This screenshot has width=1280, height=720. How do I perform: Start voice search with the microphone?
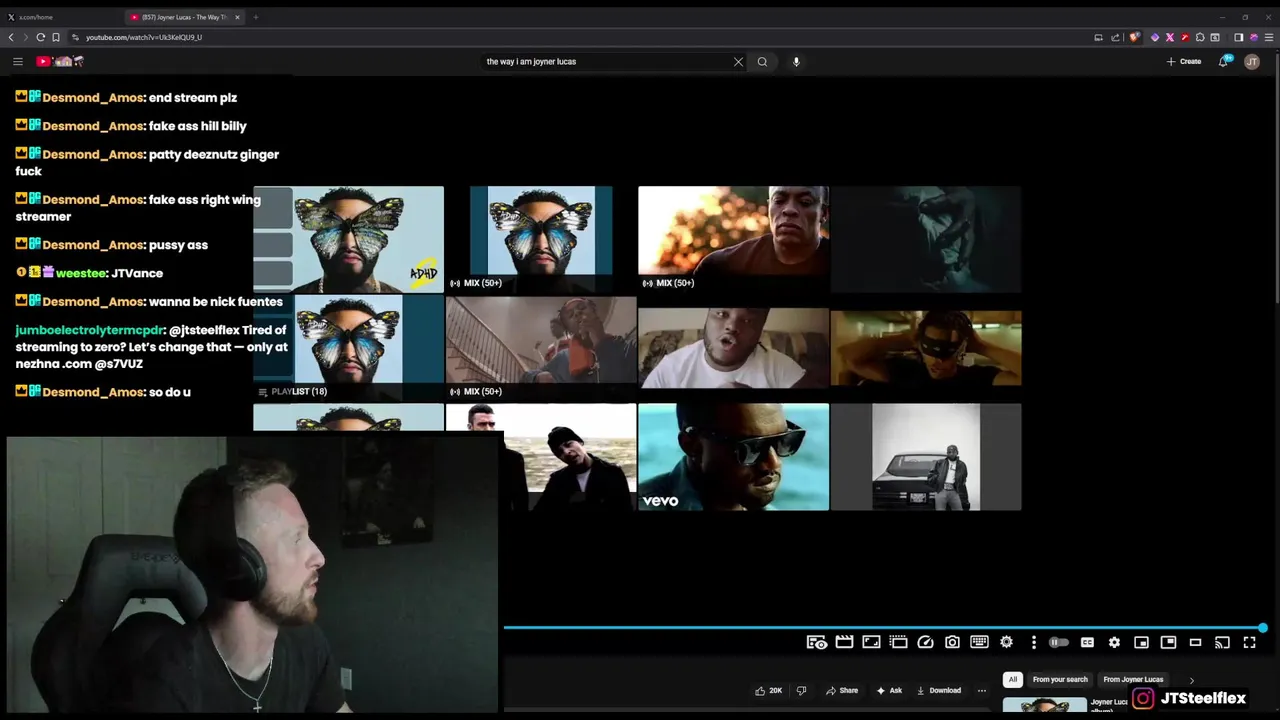click(796, 61)
